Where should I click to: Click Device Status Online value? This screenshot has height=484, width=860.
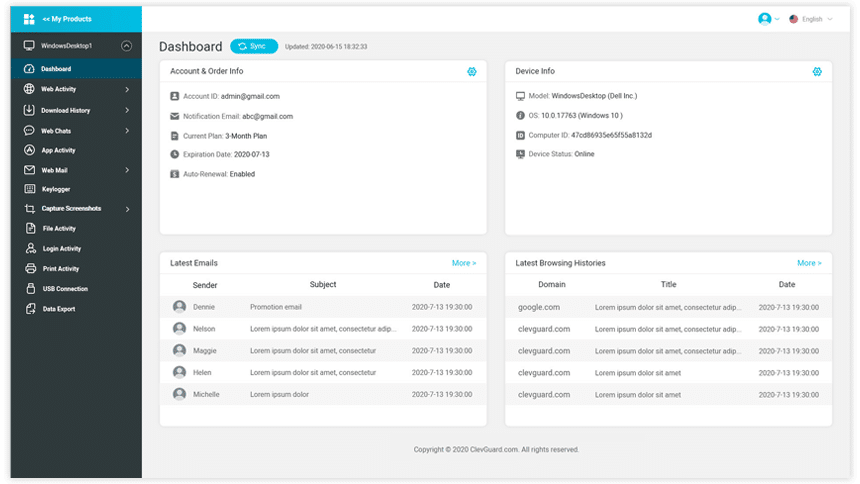[x=585, y=154]
